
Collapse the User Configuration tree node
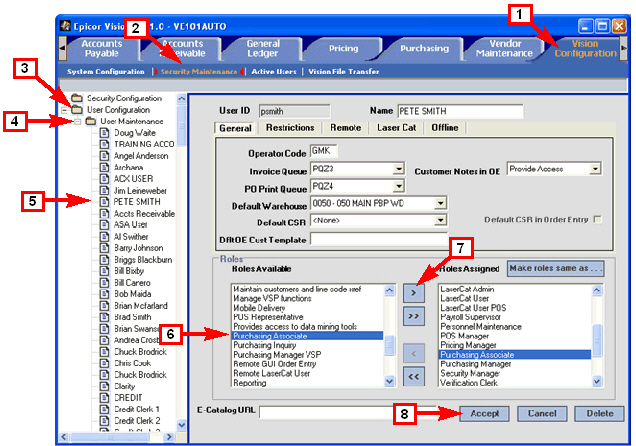coord(64,110)
